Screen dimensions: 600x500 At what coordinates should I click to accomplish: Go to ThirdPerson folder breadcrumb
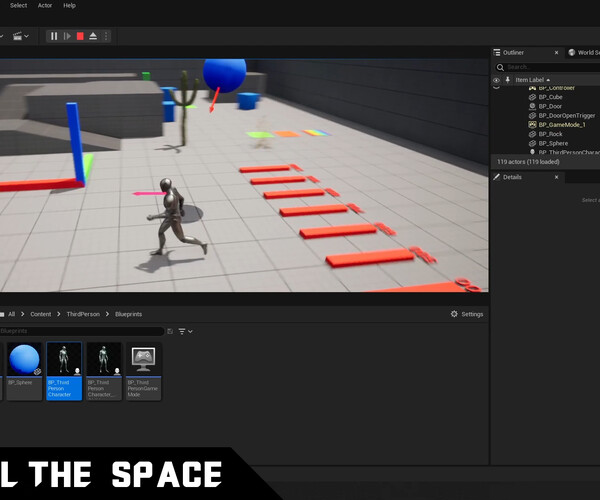[x=83, y=314]
